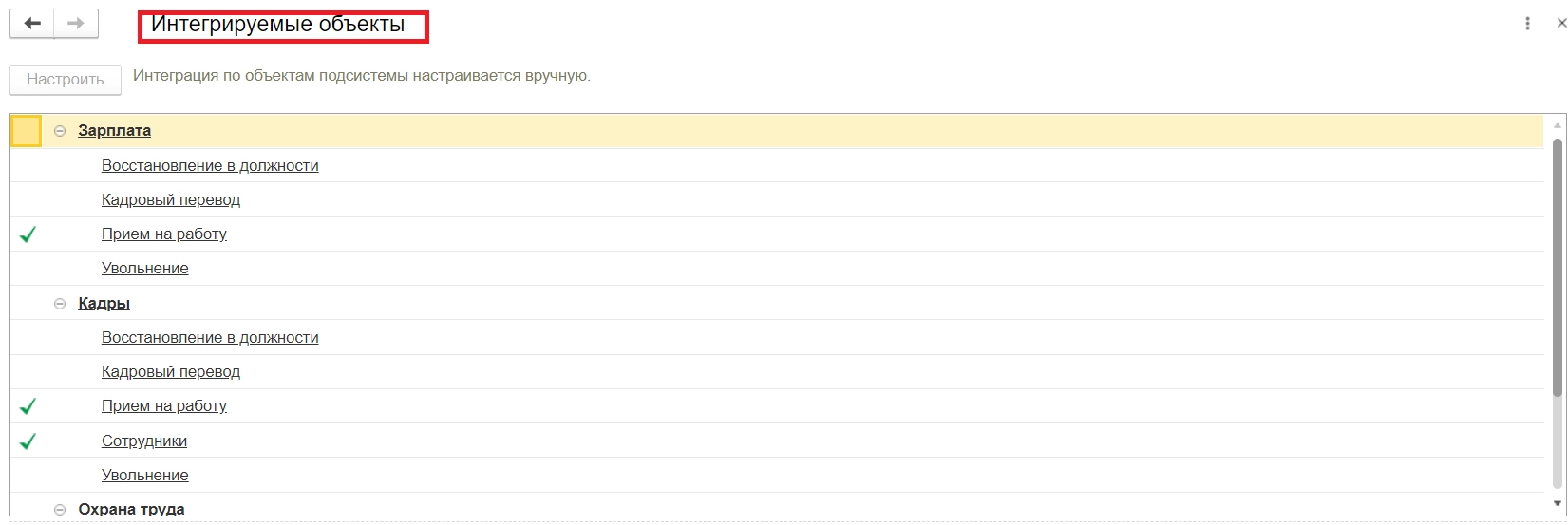Open the Сотрудники link
This screenshot has width=1568, height=525.
click(143, 441)
